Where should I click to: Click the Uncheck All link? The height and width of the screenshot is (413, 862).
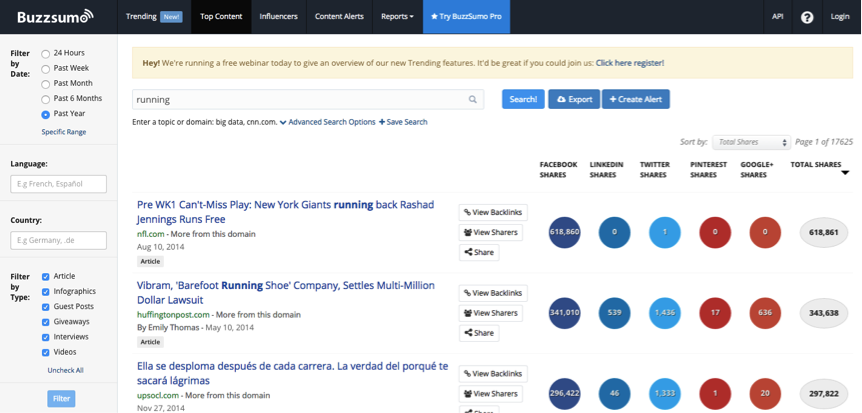pyautogui.click(x=65, y=371)
